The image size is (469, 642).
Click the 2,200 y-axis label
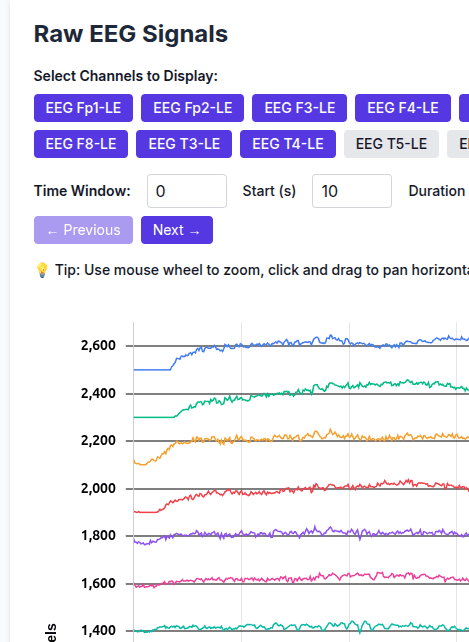point(98,441)
